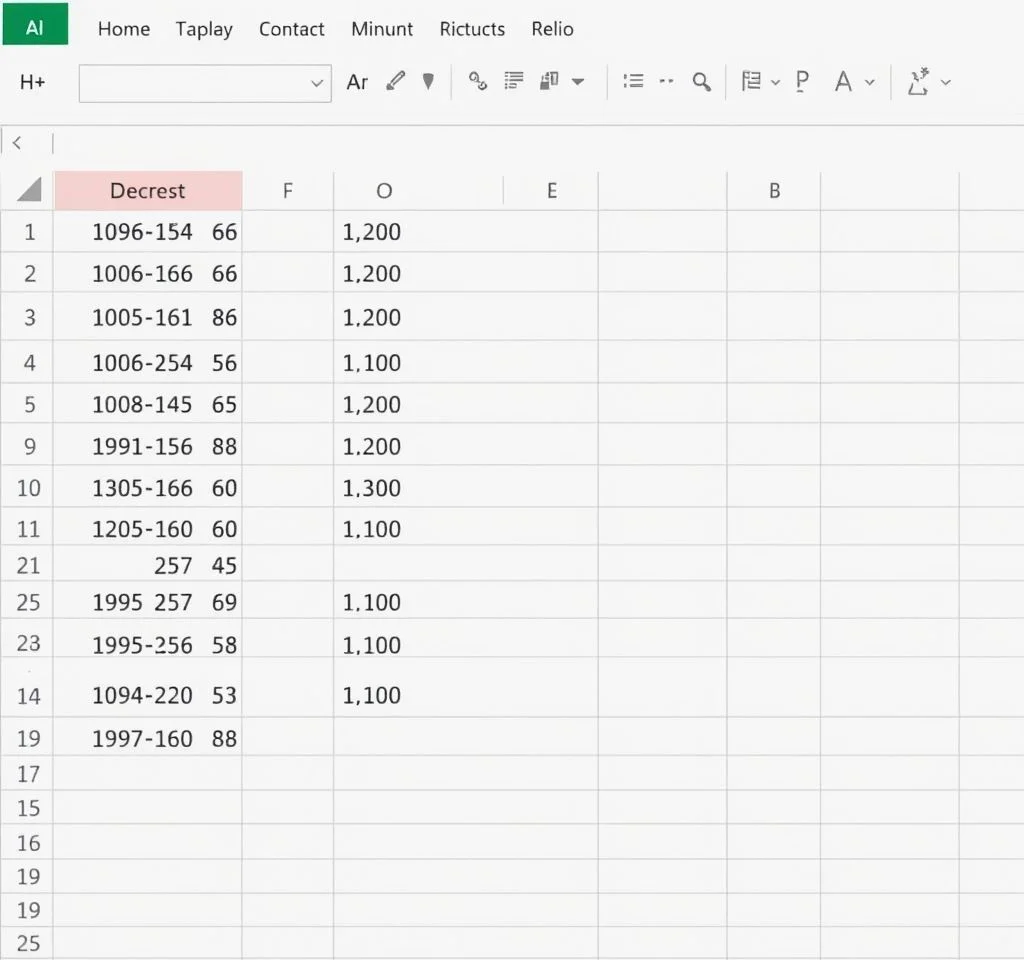
Task: Open the name box dropdown
Action: [x=317, y=84]
